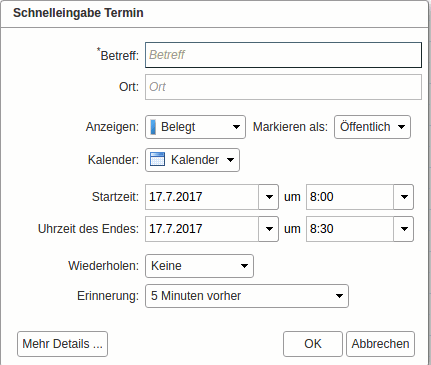This screenshot has height=365, width=431.
Task: Expand the Kalender selection dropdown
Action: click(x=192, y=160)
